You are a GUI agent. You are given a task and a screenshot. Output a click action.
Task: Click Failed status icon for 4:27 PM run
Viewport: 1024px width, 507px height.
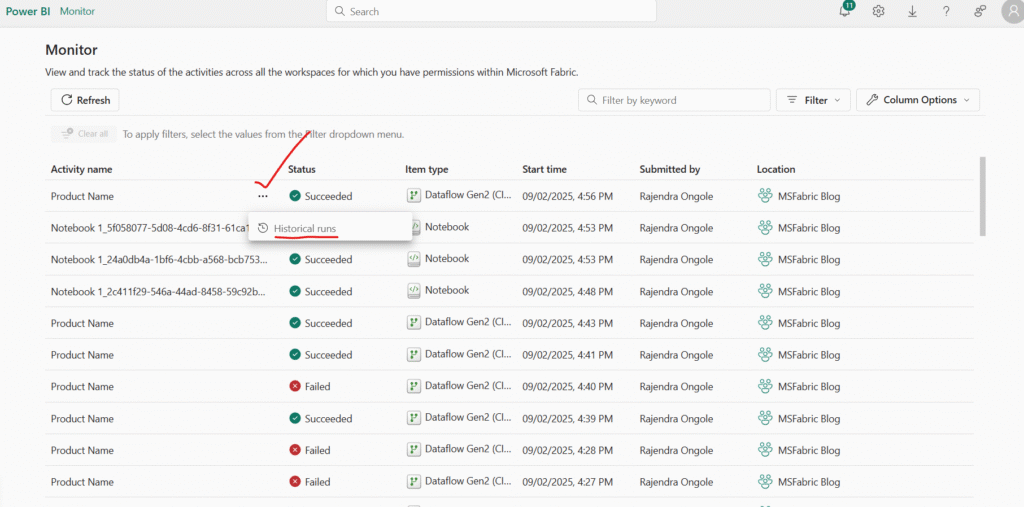(x=295, y=482)
